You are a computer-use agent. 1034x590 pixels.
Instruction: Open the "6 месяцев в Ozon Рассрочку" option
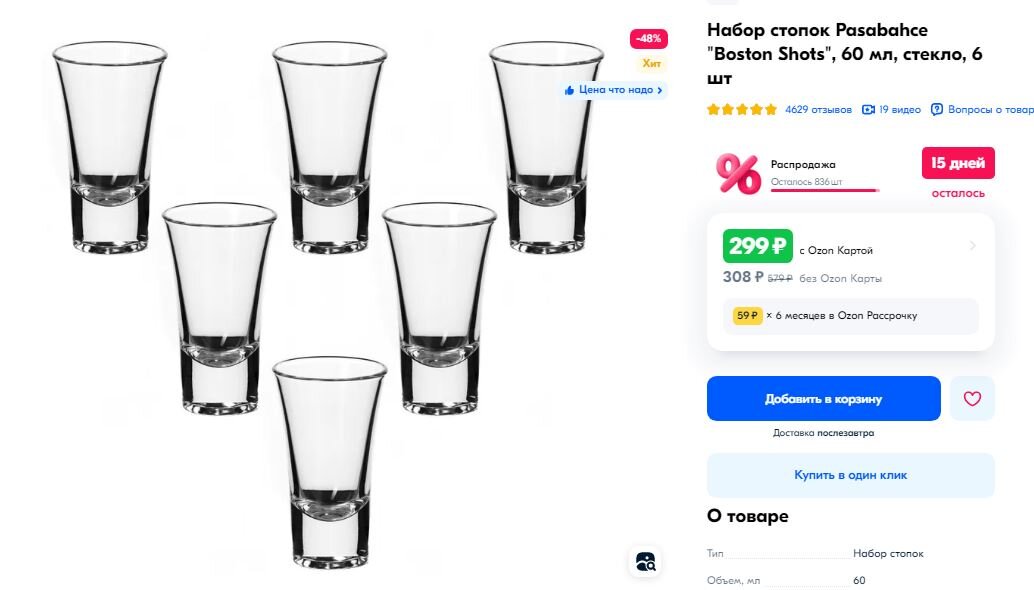(850, 316)
